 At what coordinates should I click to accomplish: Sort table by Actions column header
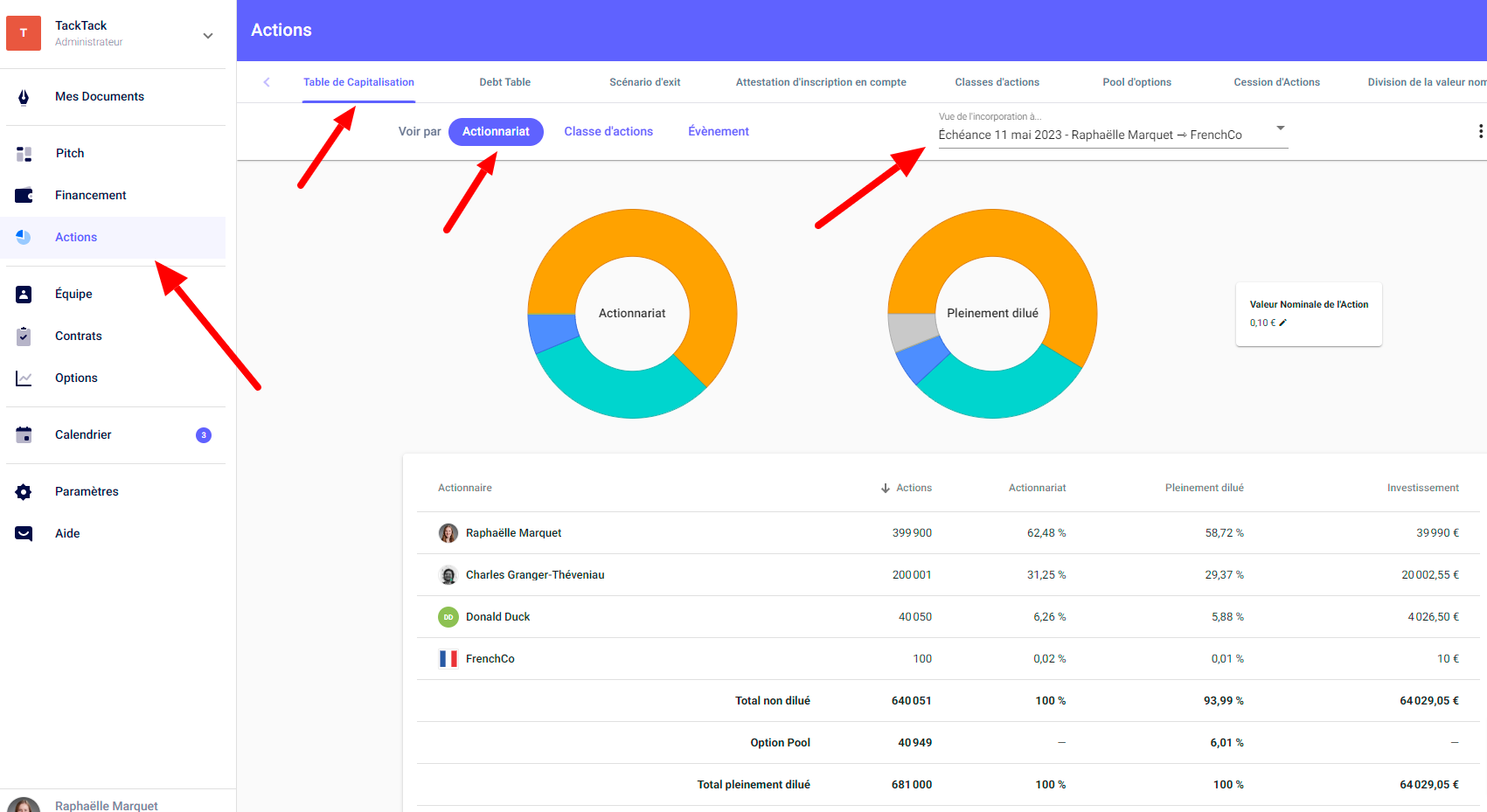point(913,488)
